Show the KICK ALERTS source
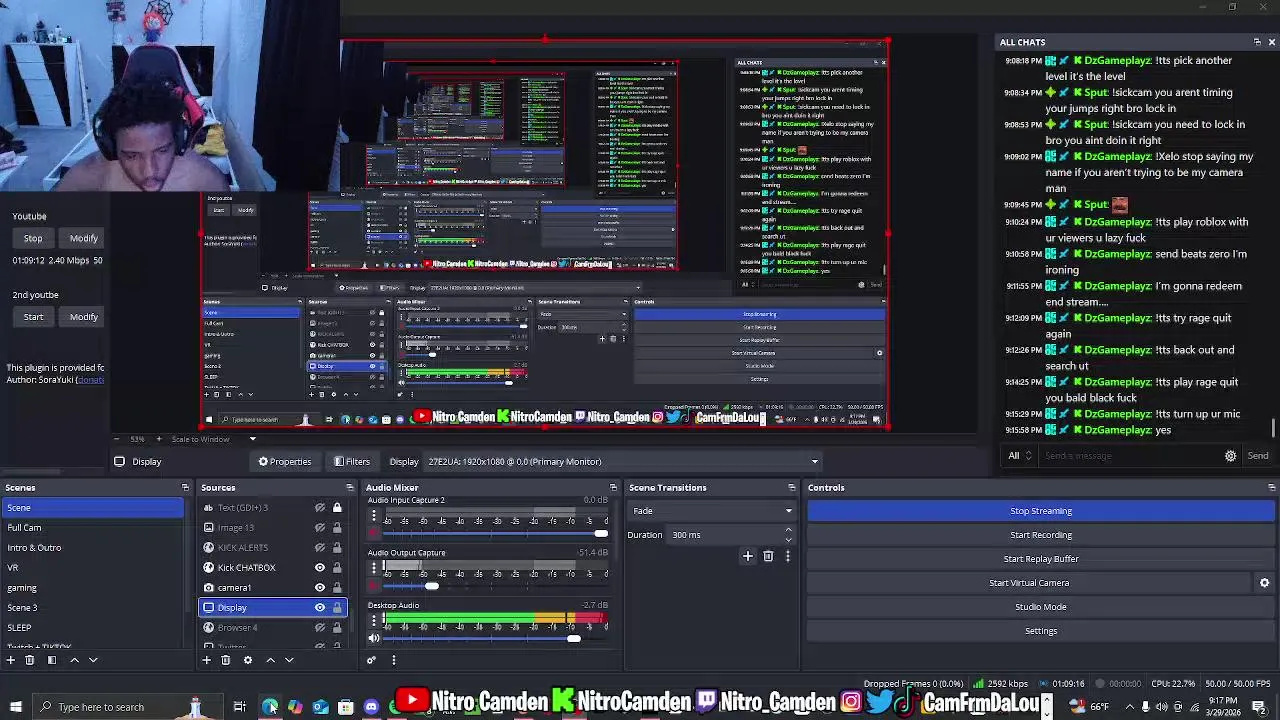1280x720 pixels. click(320, 548)
